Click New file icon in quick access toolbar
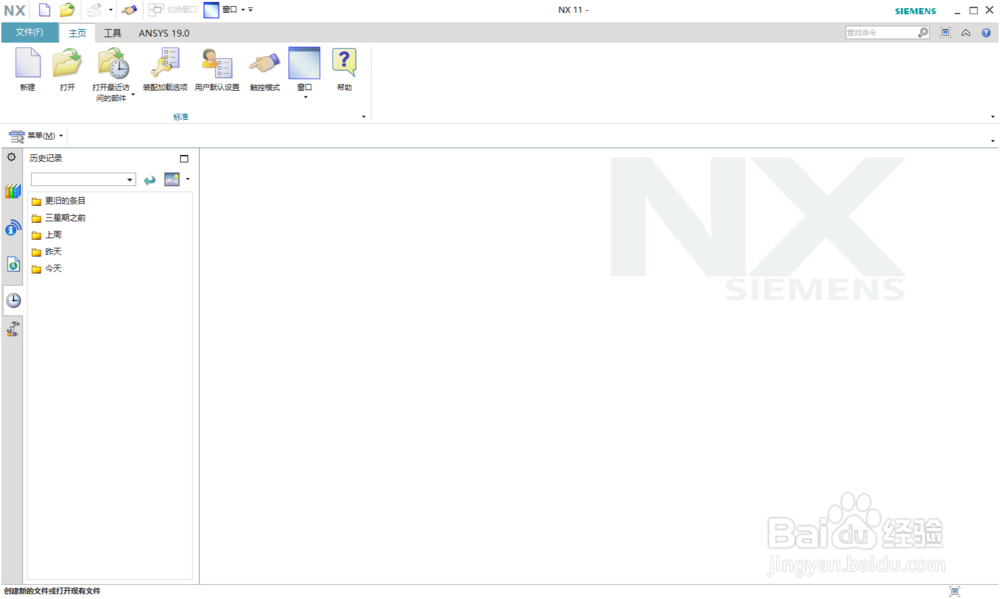 click(44, 10)
